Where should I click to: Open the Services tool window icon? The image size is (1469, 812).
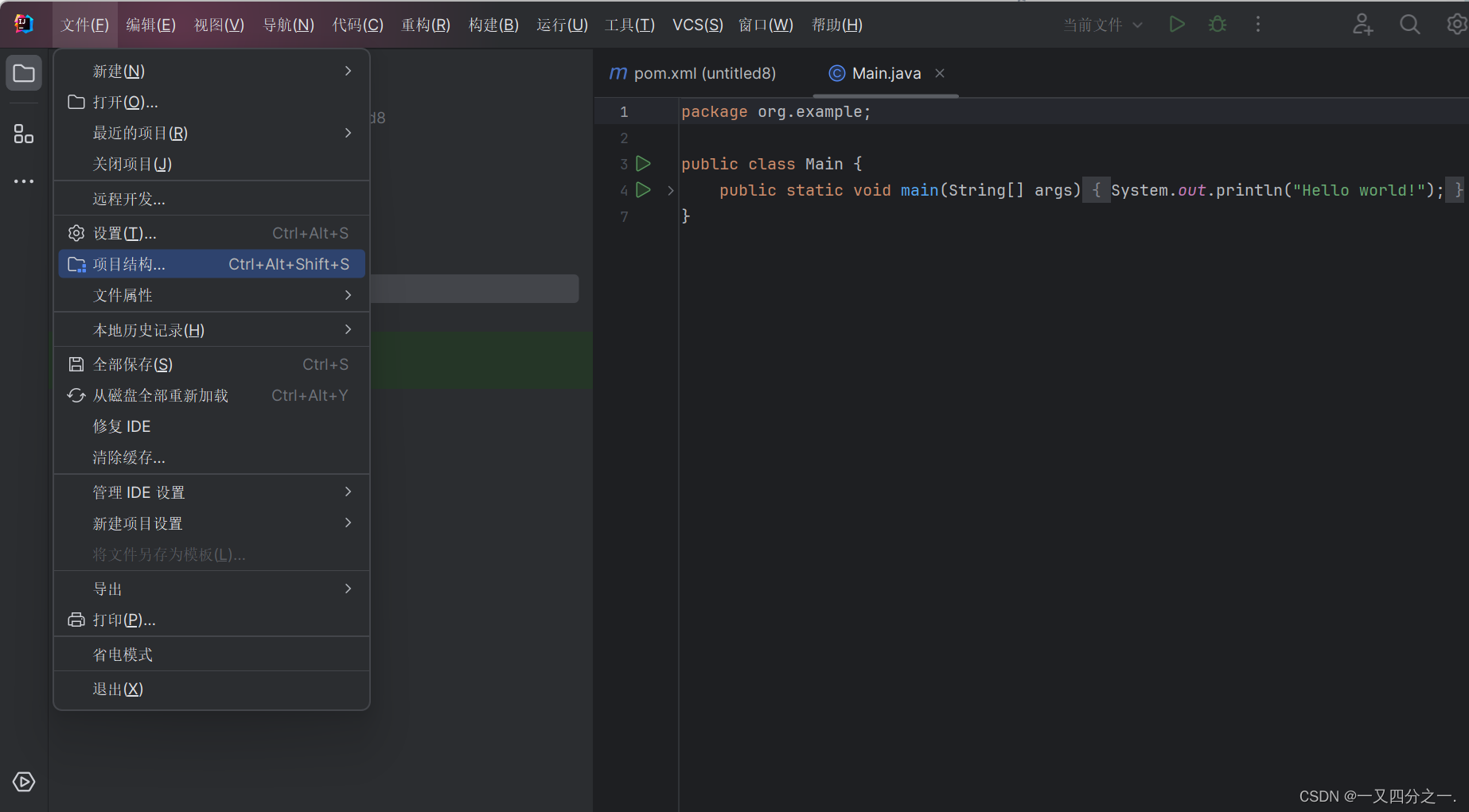24,782
